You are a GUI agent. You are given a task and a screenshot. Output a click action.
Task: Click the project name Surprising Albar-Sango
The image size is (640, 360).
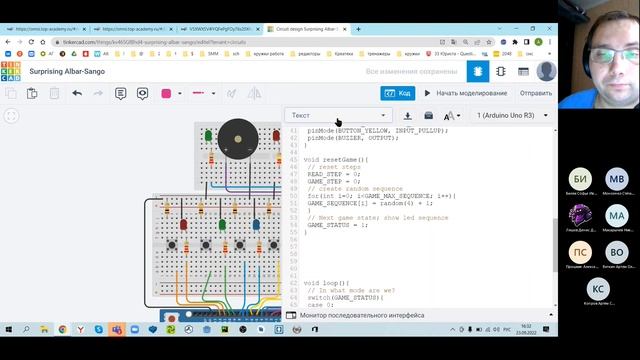coord(67,71)
